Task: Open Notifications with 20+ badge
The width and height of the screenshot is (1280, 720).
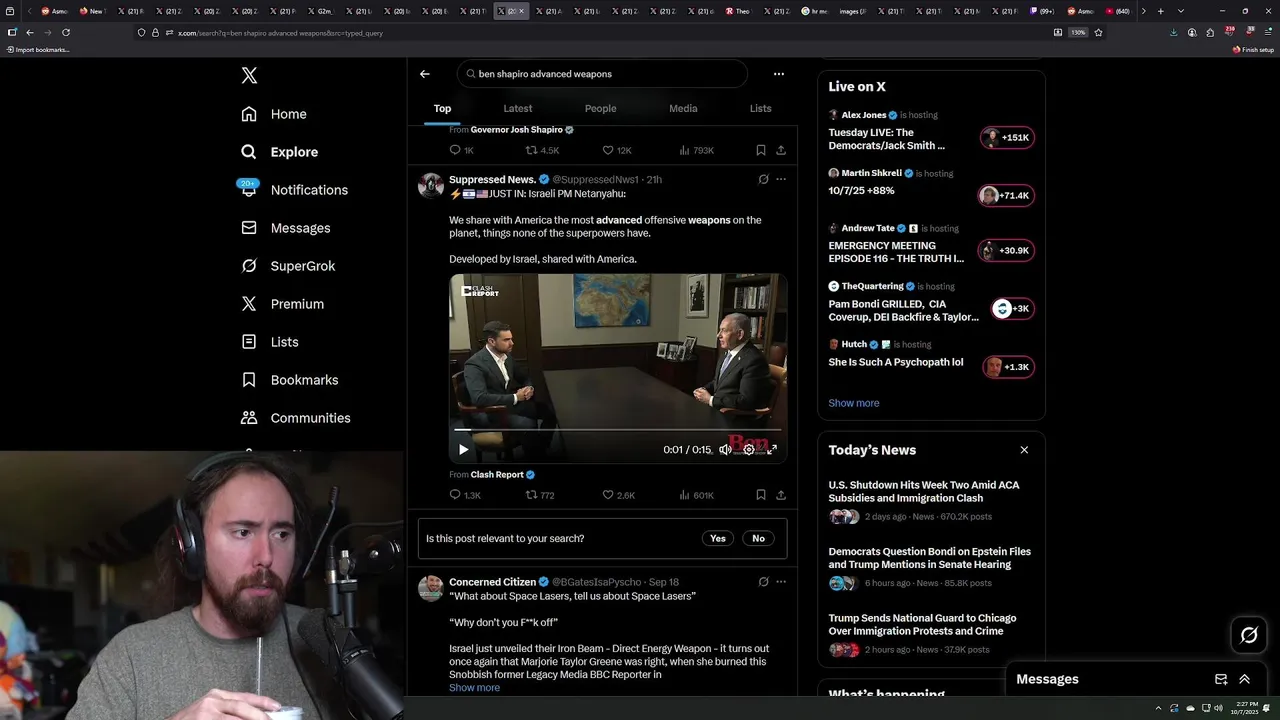Action: [294, 190]
